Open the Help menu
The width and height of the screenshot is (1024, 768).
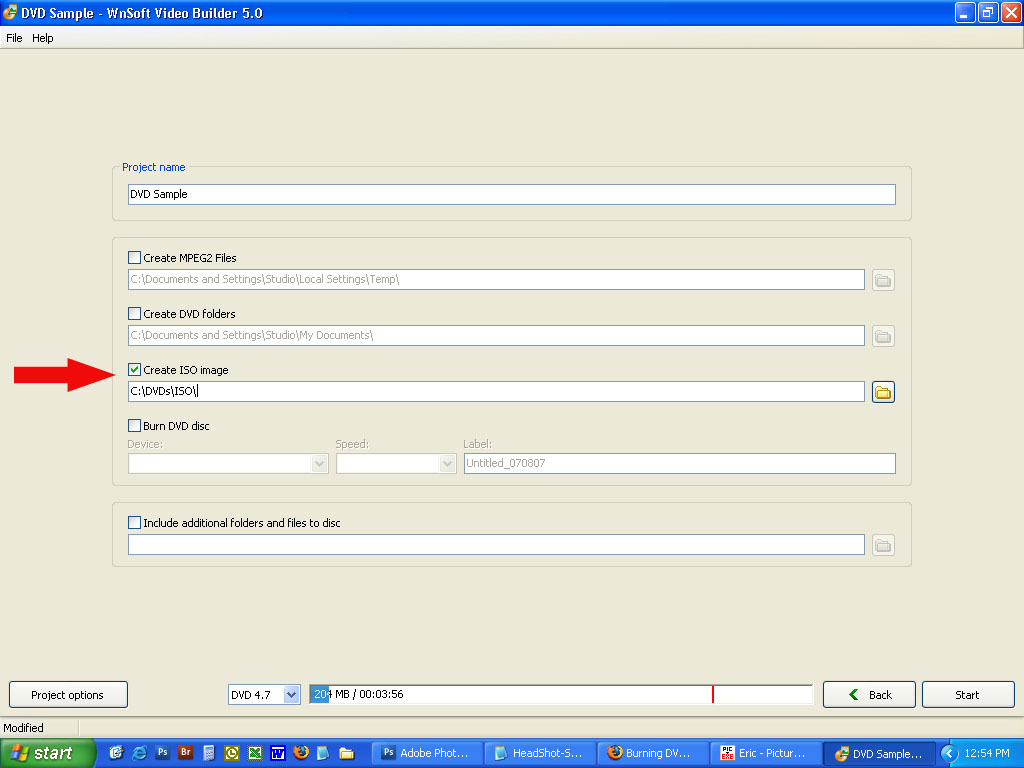pyautogui.click(x=43, y=38)
